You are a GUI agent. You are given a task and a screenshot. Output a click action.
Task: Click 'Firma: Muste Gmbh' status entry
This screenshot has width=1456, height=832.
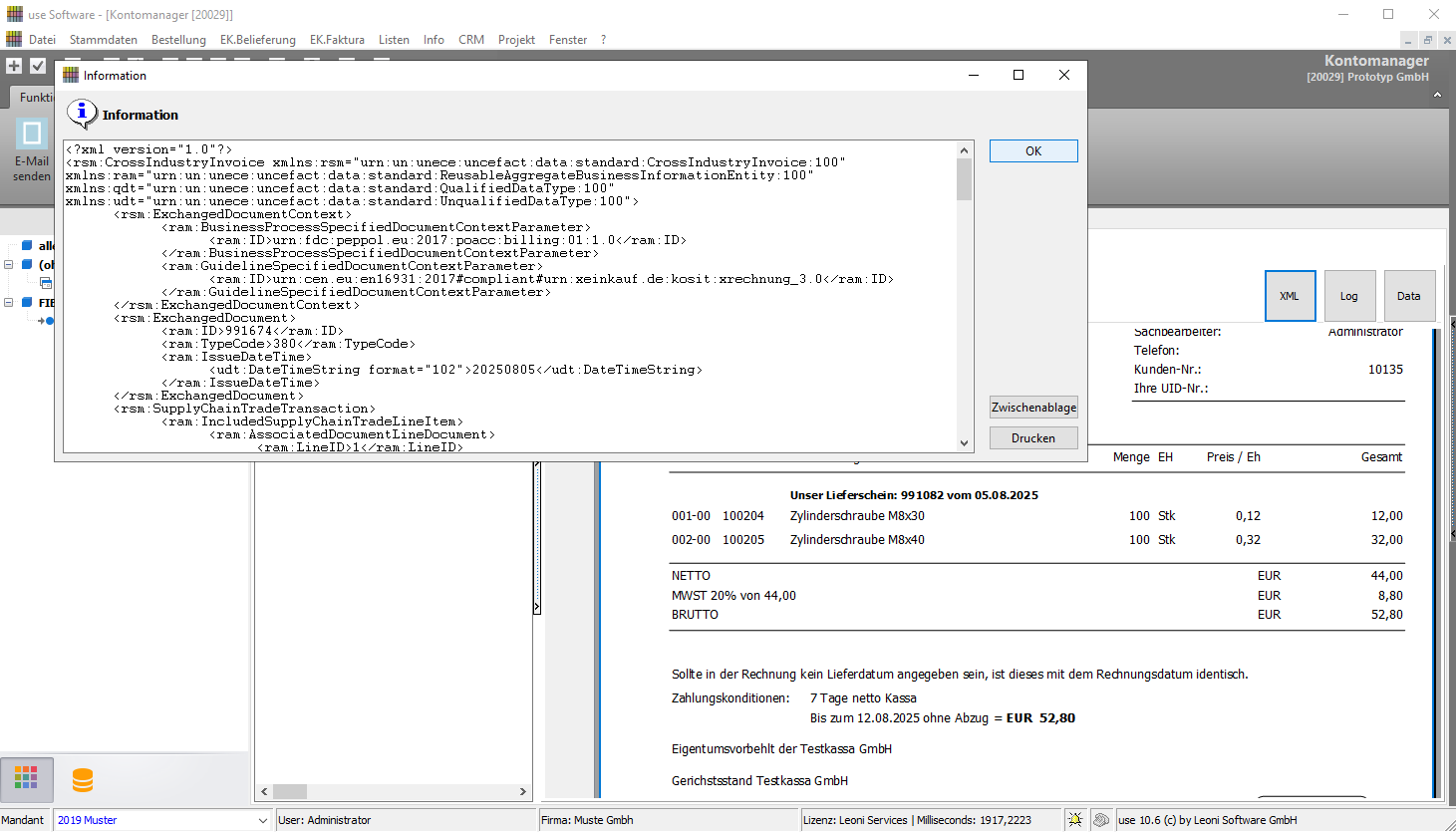coord(587,820)
